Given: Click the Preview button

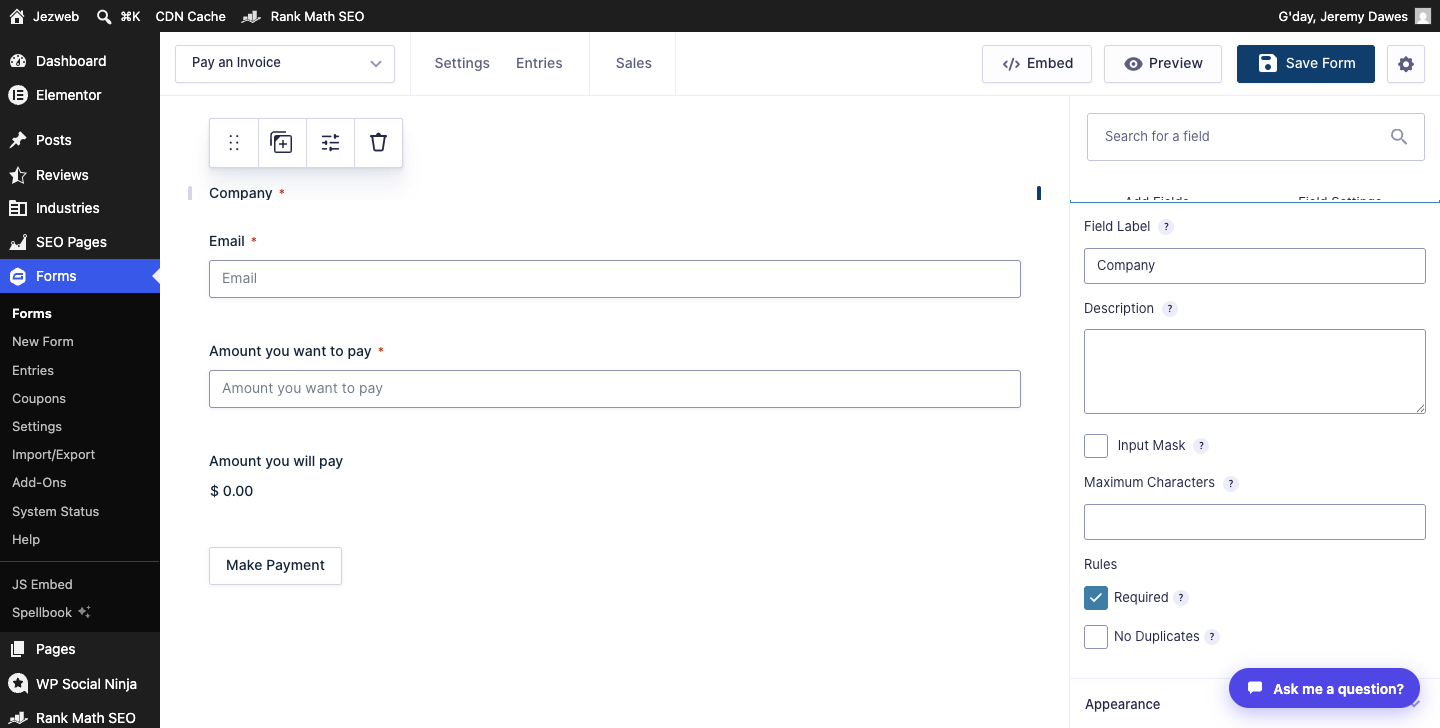Looking at the screenshot, I should pos(1163,63).
